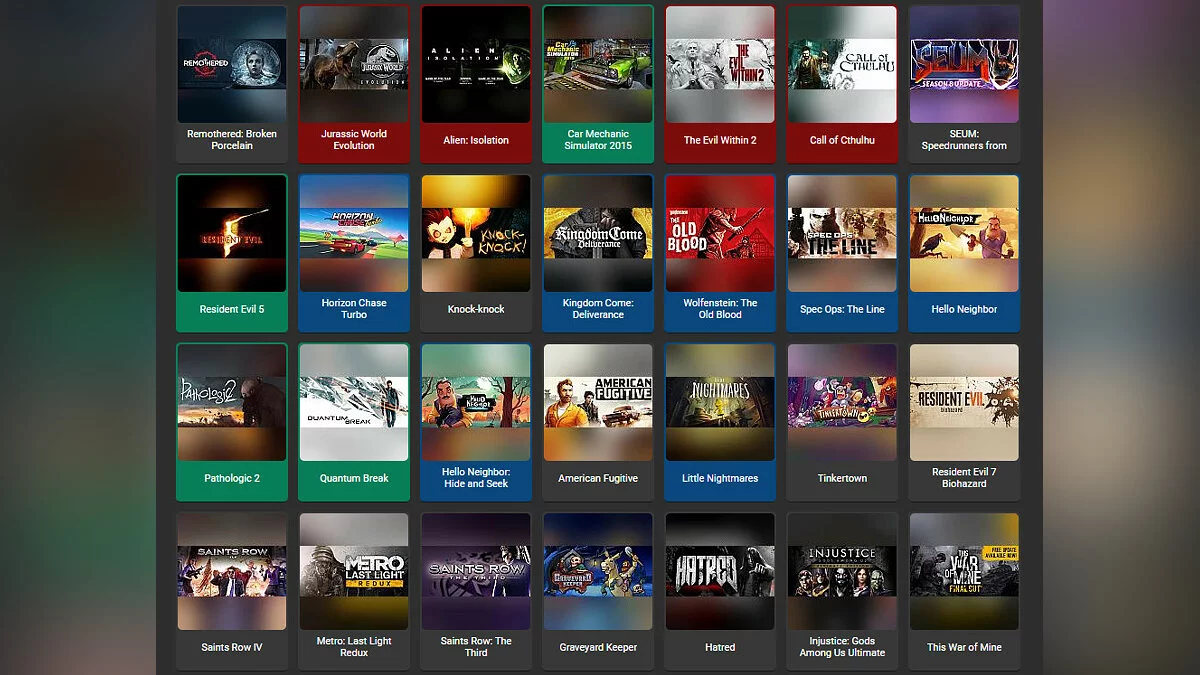
Task: Click the "Knock-knock" title text
Action: [476, 309]
